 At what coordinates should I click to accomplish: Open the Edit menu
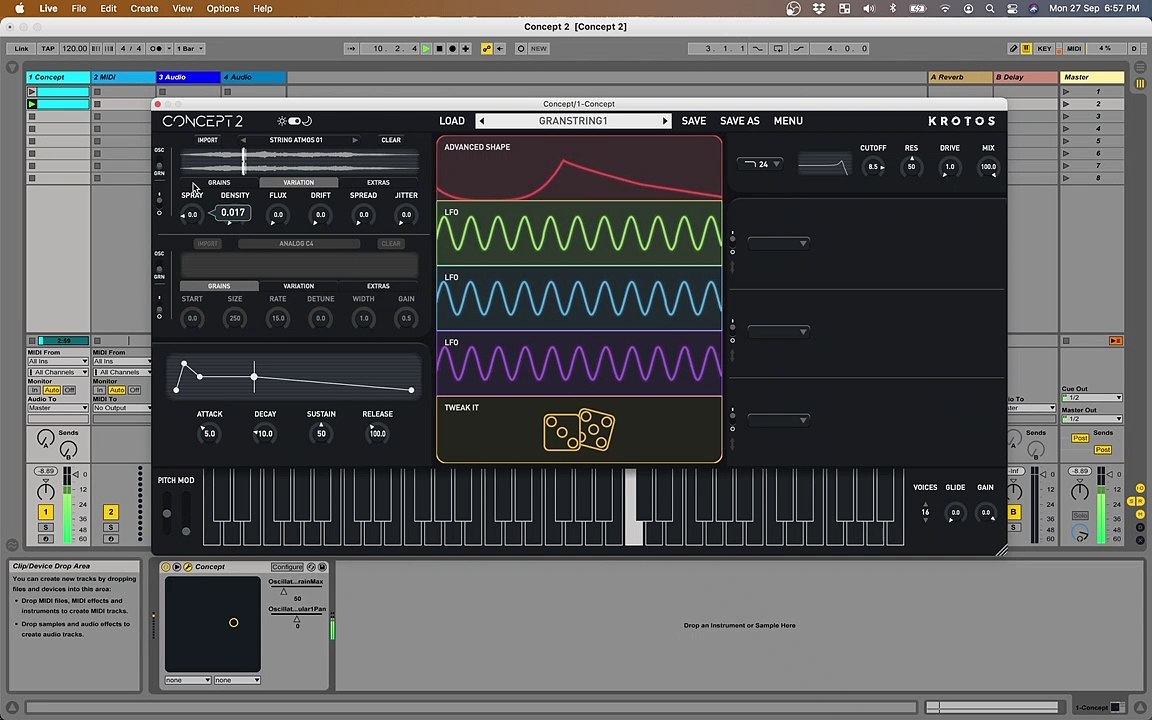[x=109, y=9]
